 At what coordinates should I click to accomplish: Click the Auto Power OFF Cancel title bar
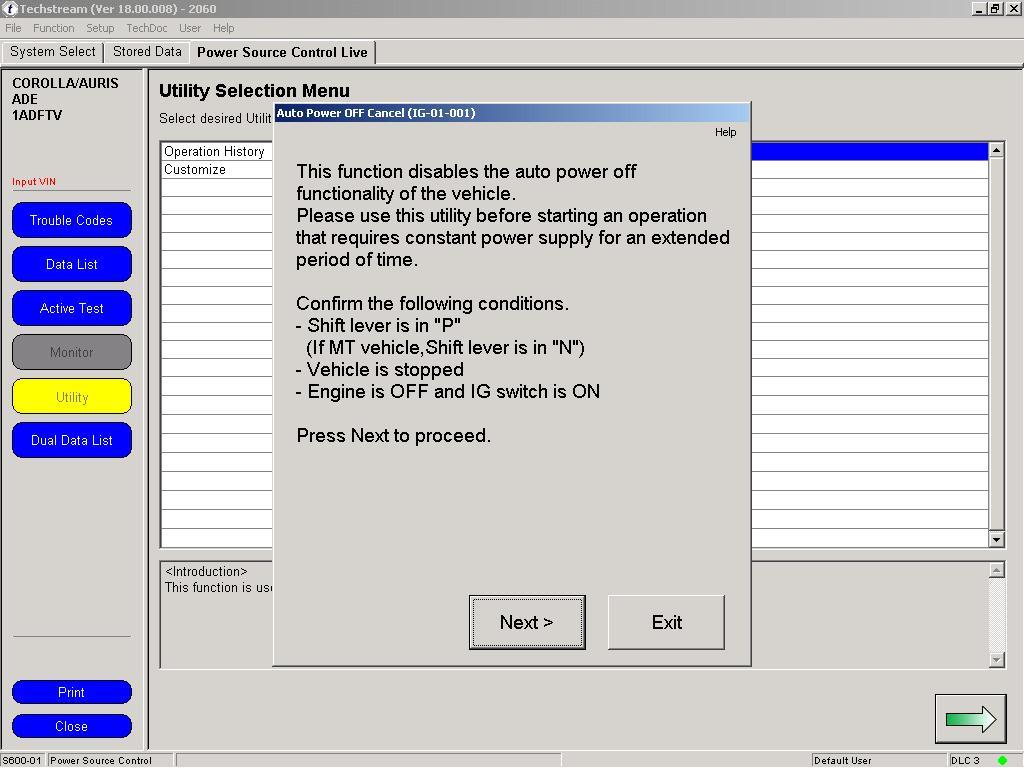tap(511, 113)
